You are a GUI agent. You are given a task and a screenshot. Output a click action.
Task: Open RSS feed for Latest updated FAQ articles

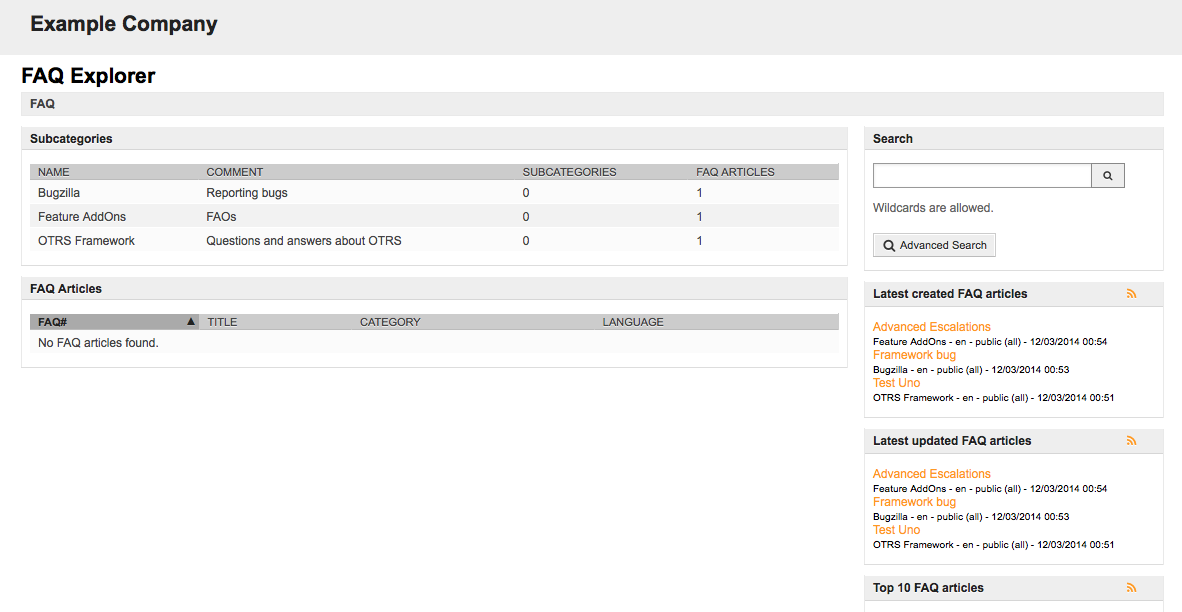click(1131, 440)
